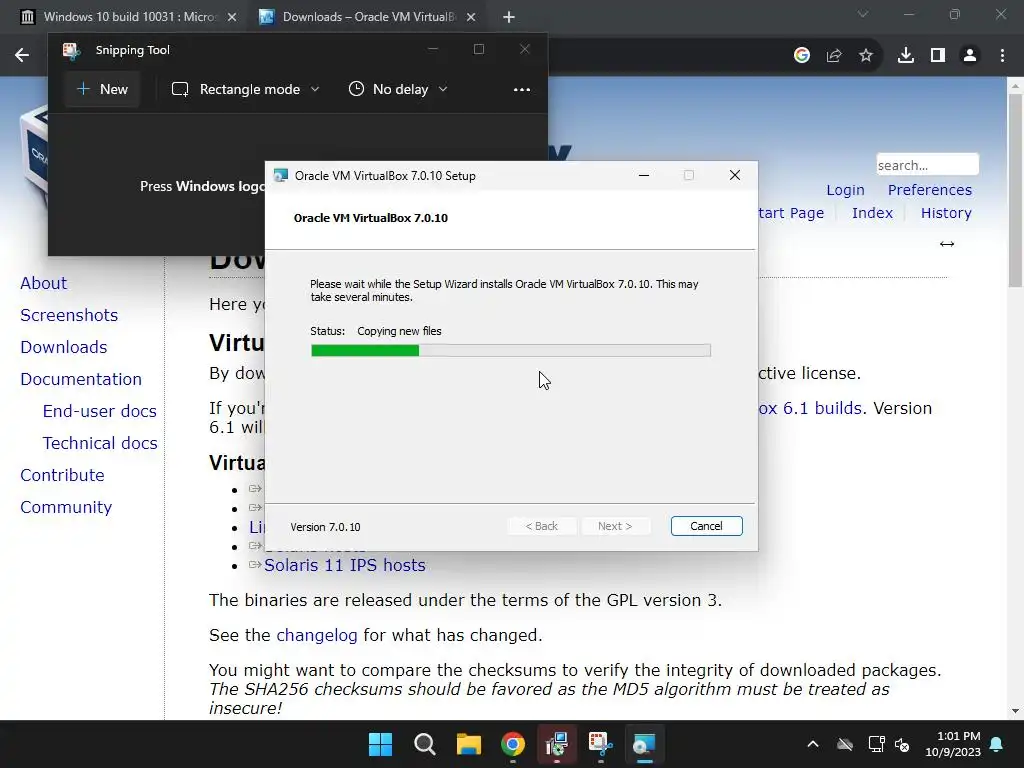Viewport: 1024px width, 768px height.
Task: Cancel the VirtualBox installation
Action: [707, 526]
